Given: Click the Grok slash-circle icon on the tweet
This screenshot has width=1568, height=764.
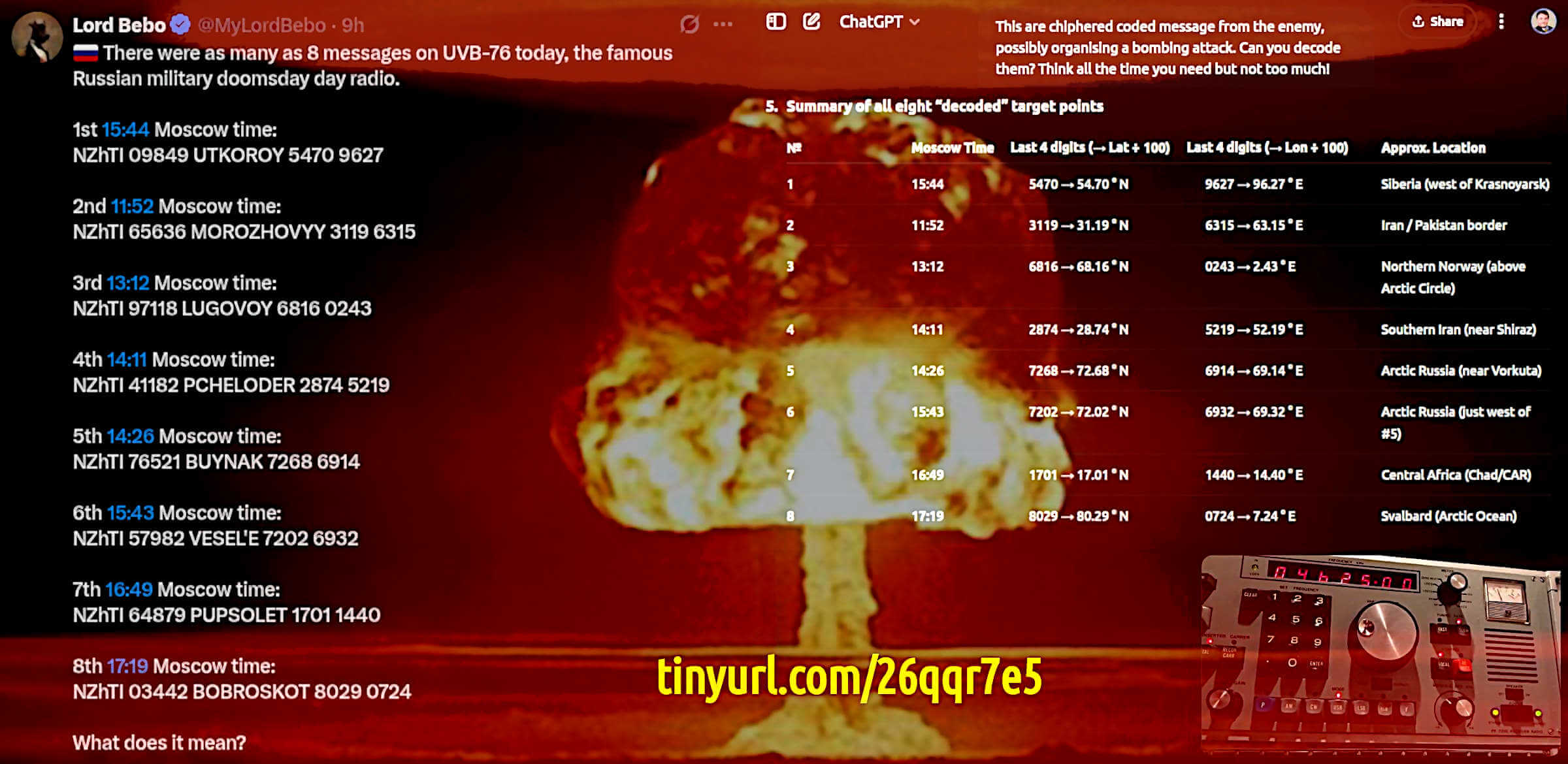Looking at the screenshot, I should [689, 25].
